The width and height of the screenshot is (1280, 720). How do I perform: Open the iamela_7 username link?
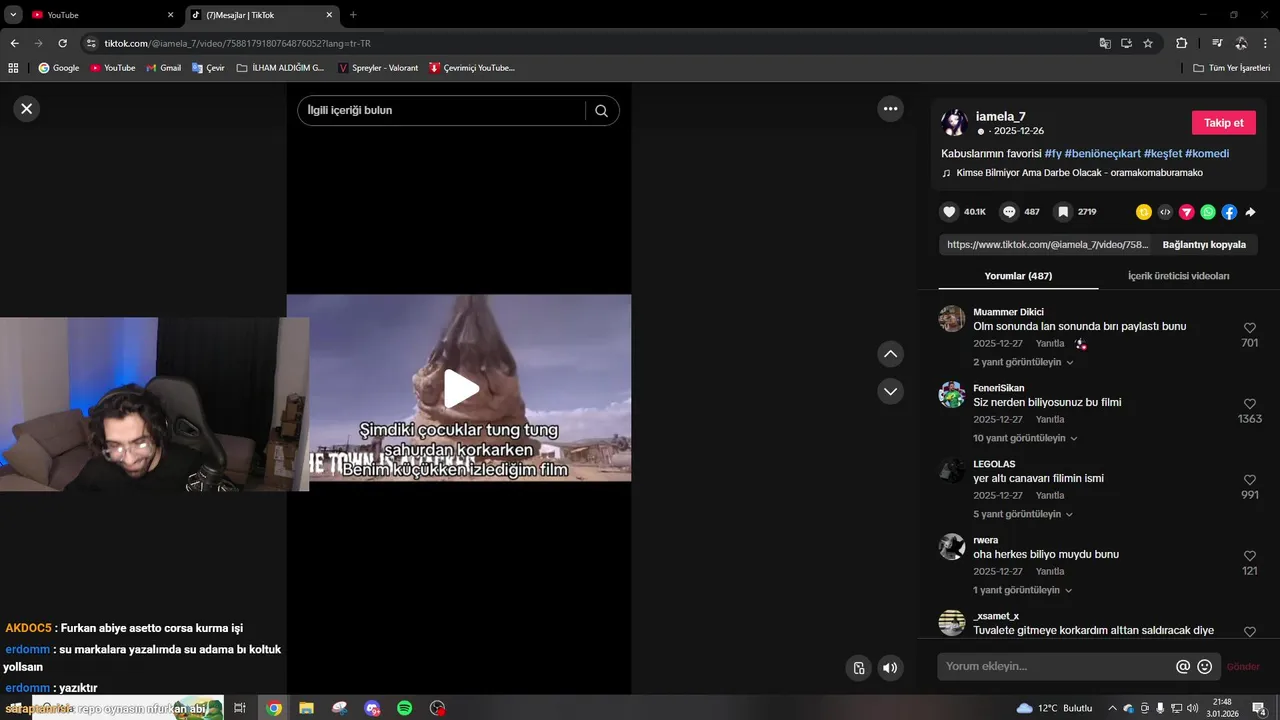1000,116
